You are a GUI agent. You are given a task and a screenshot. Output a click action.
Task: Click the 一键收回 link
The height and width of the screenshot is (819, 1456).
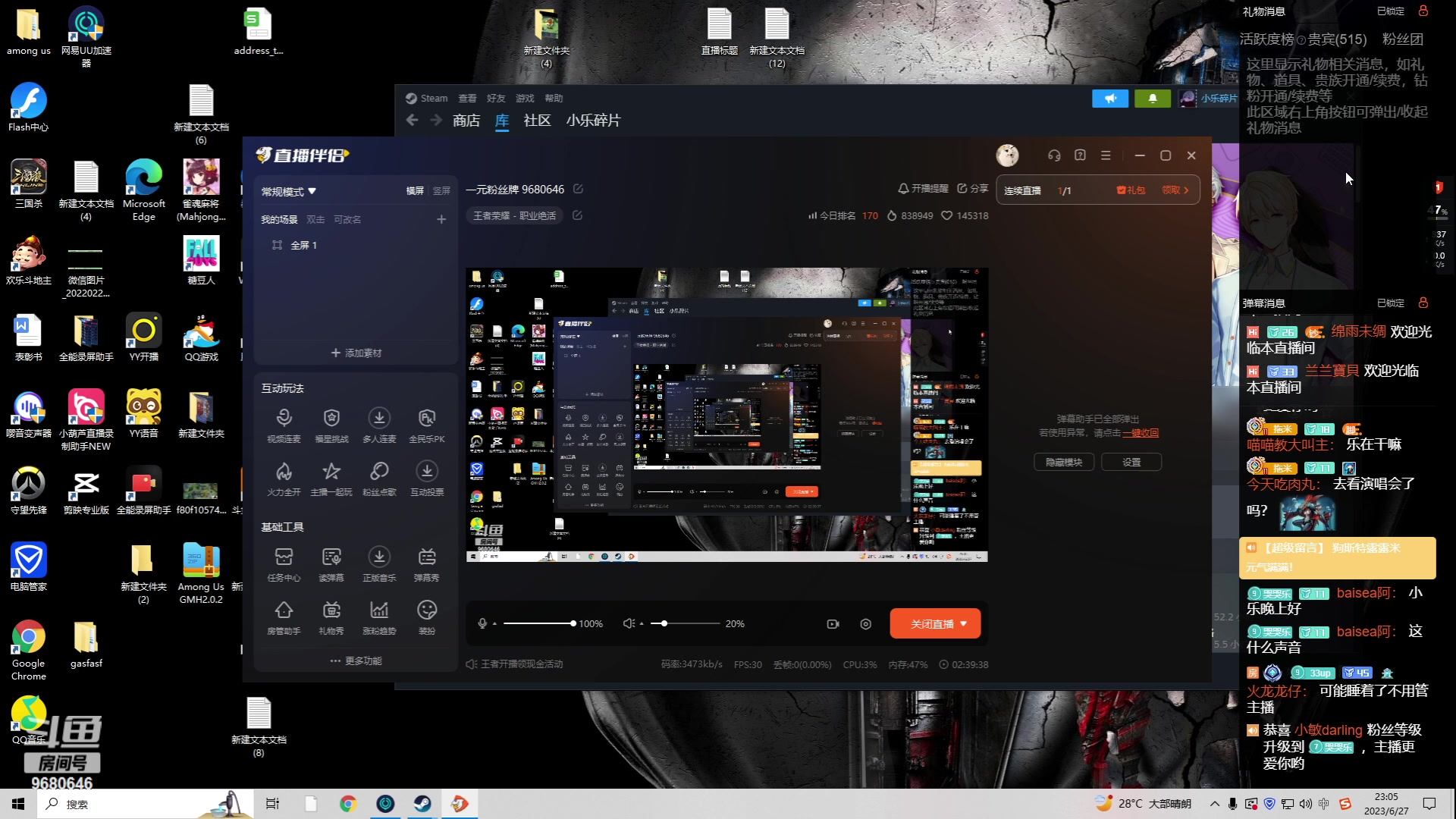1141,432
